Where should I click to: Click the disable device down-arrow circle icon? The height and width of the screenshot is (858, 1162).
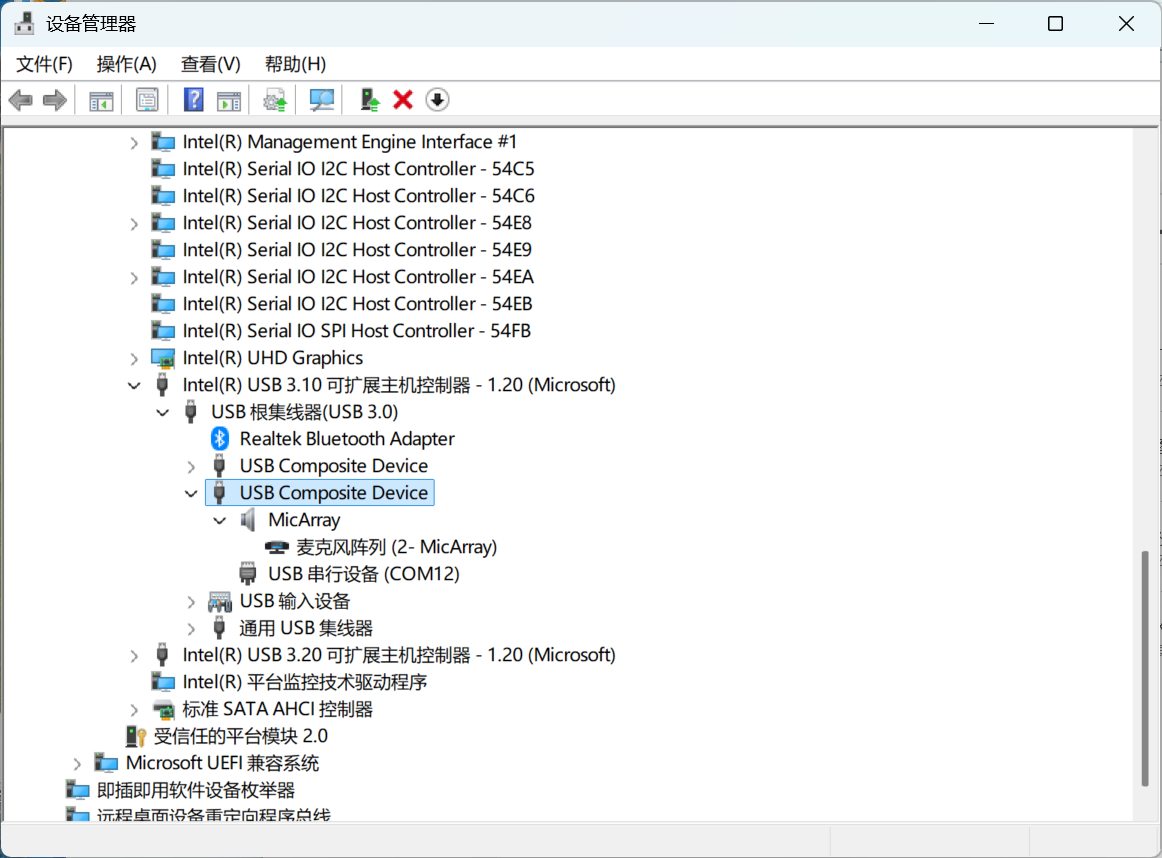(437, 100)
